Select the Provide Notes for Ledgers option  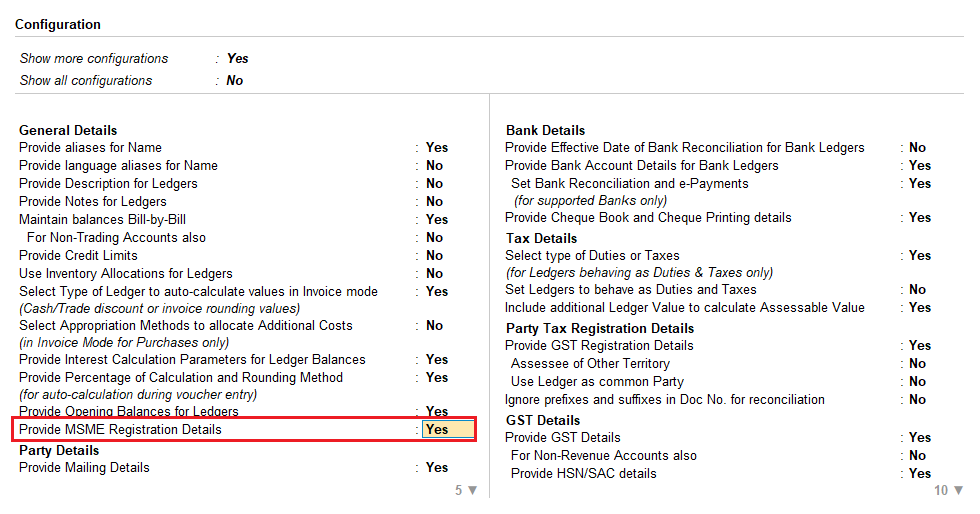tap(92, 201)
